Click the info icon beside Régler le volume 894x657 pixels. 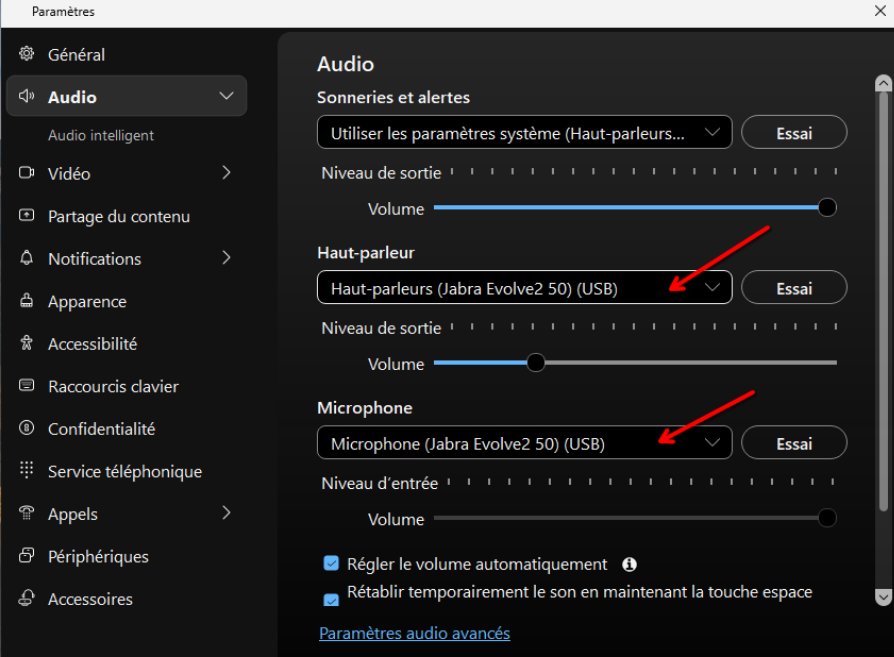click(x=629, y=564)
